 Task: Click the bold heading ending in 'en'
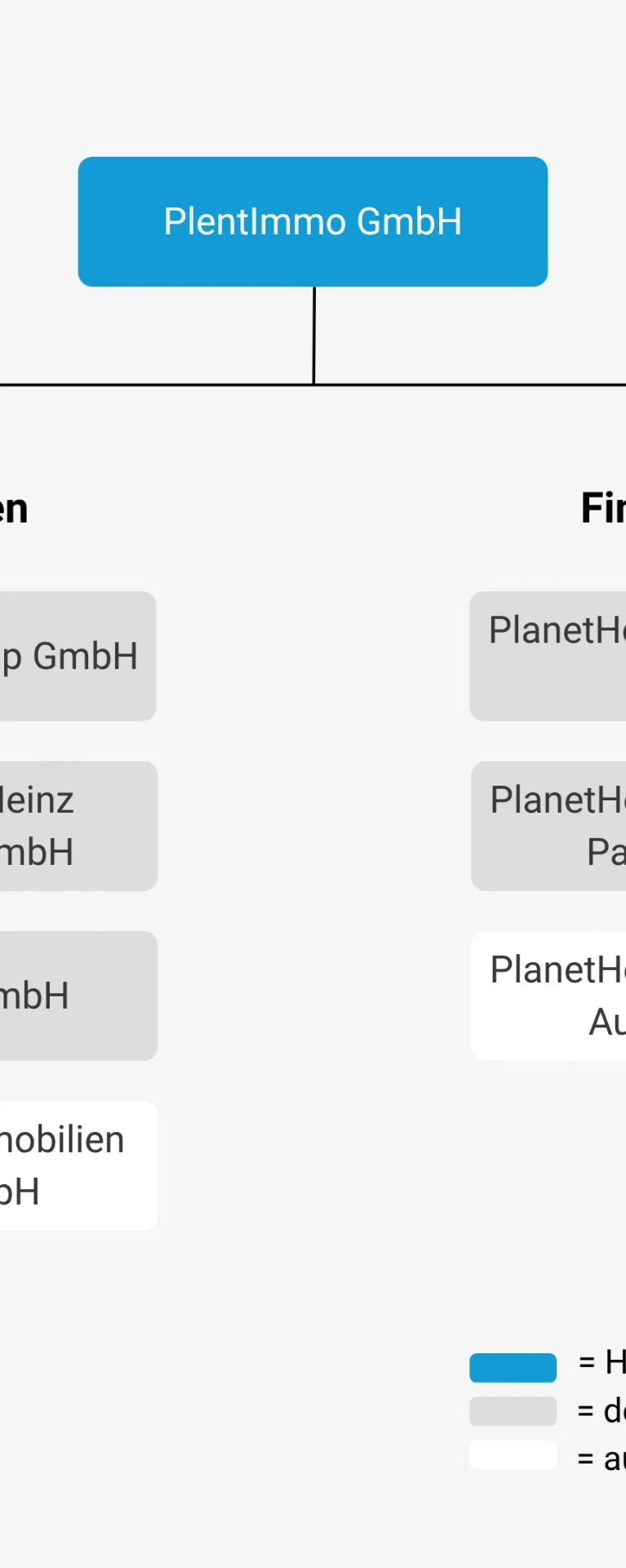tap(14, 510)
